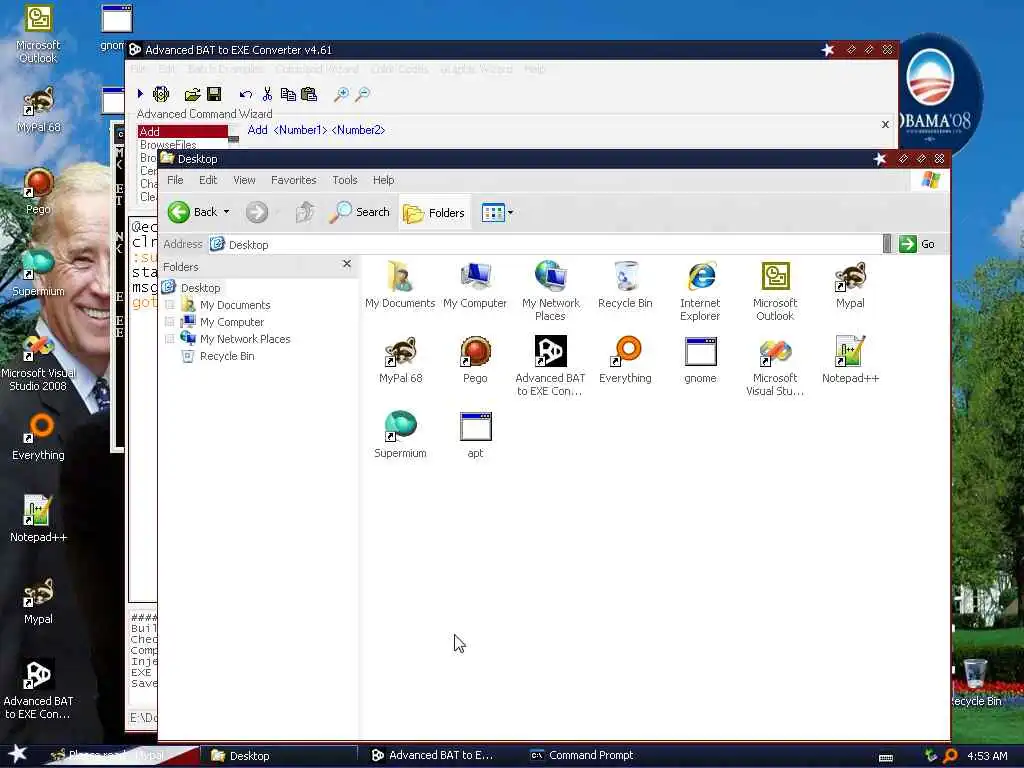
Task: Select MyPal 68 shortcut in file pane
Action: click(400, 360)
